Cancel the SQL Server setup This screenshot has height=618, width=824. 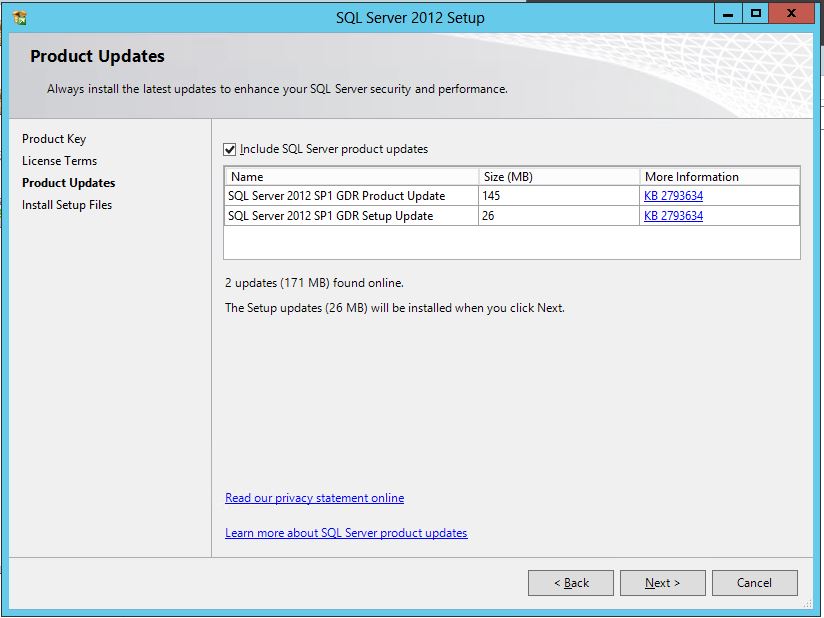(x=755, y=583)
